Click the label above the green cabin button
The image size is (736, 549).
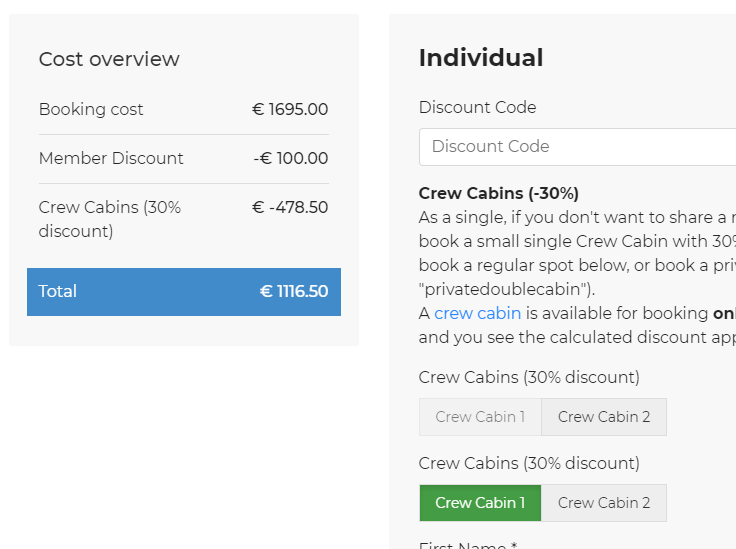(x=529, y=464)
